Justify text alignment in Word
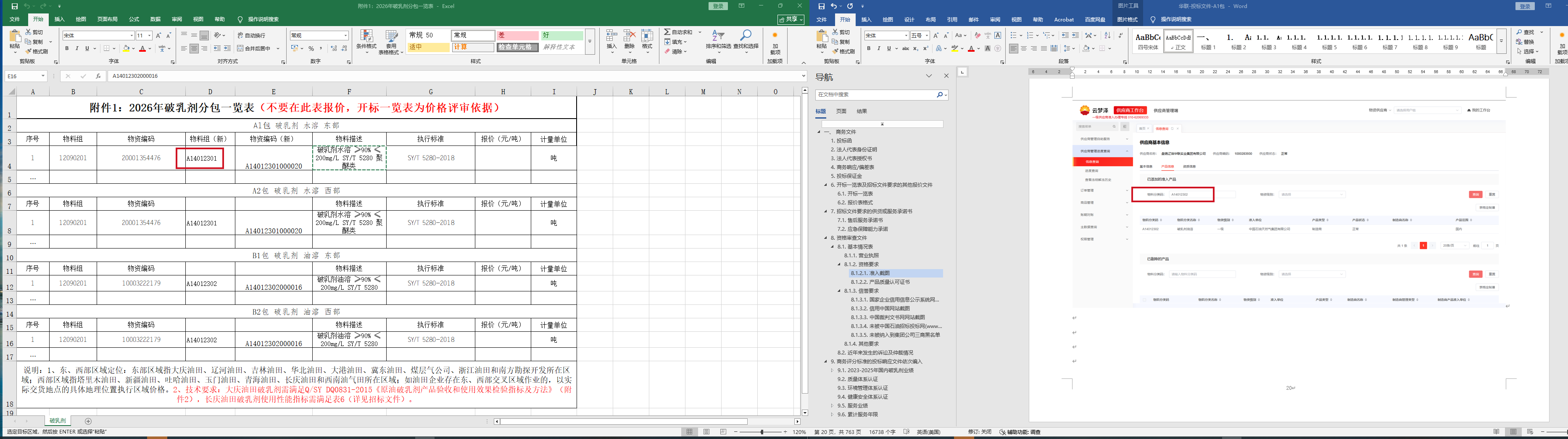The height and width of the screenshot is (439, 1568). 1044,49
